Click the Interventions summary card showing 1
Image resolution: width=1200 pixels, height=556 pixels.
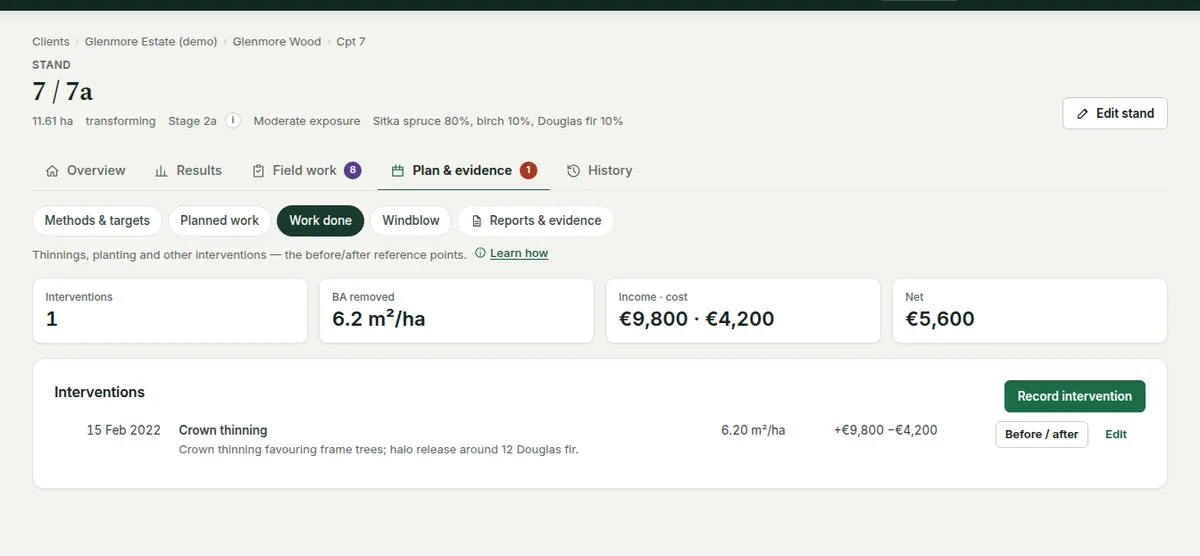tap(170, 311)
